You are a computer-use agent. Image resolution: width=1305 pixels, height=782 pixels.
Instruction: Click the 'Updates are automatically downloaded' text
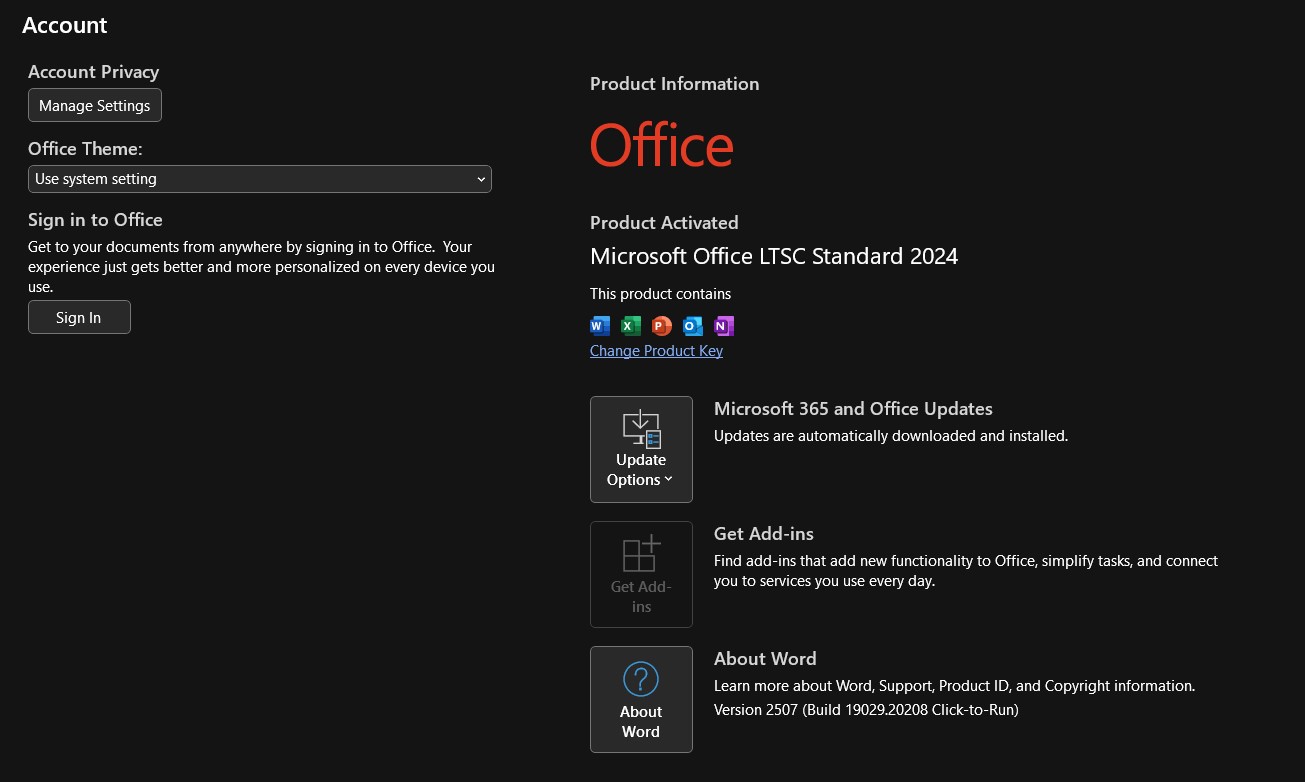(x=891, y=436)
